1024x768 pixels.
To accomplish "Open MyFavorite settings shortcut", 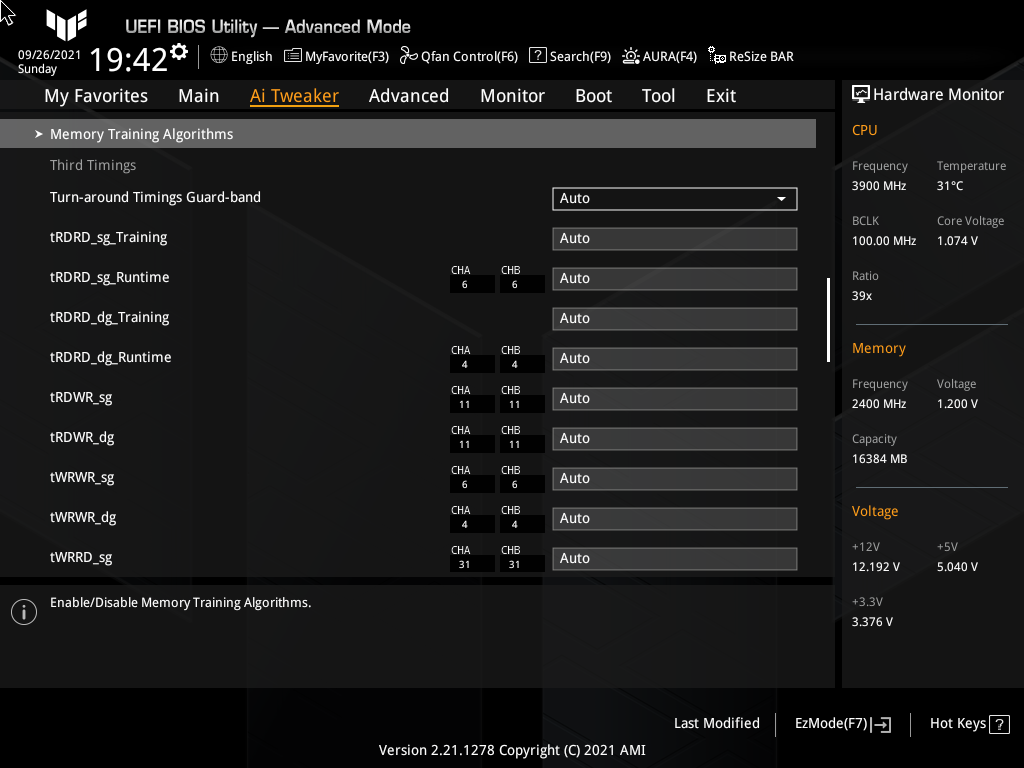I will pyautogui.click(x=336, y=56).
